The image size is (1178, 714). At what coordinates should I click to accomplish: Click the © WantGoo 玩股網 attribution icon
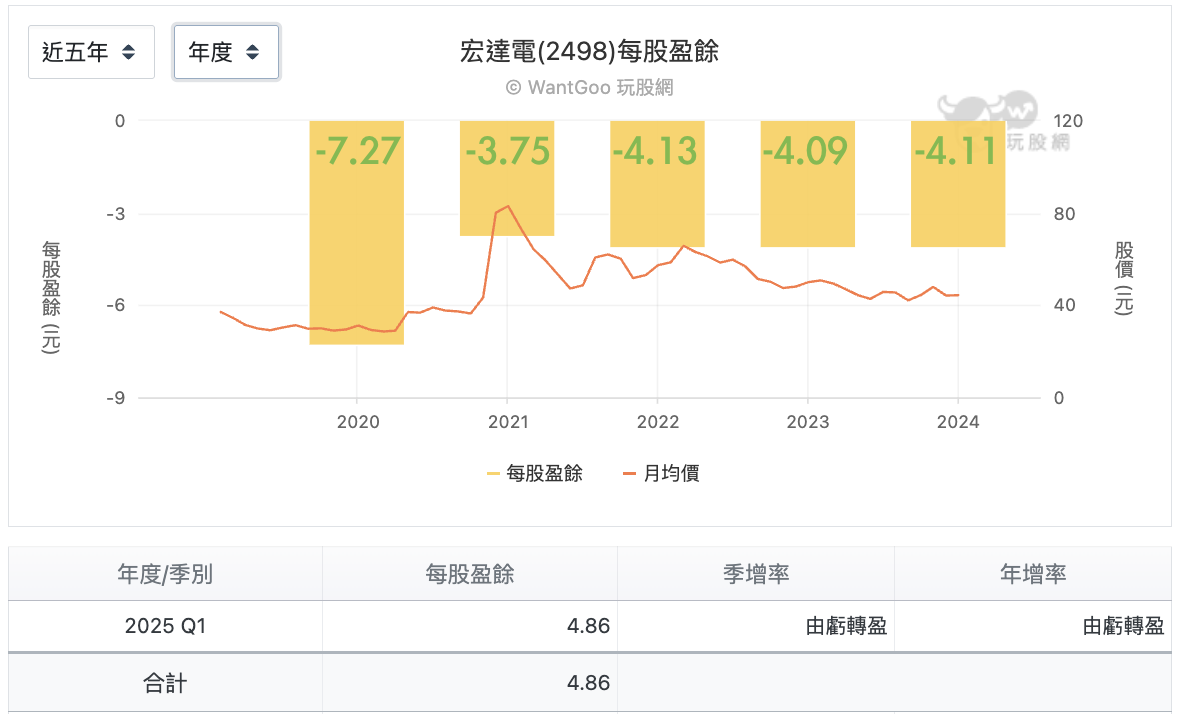tap(515, 87)
